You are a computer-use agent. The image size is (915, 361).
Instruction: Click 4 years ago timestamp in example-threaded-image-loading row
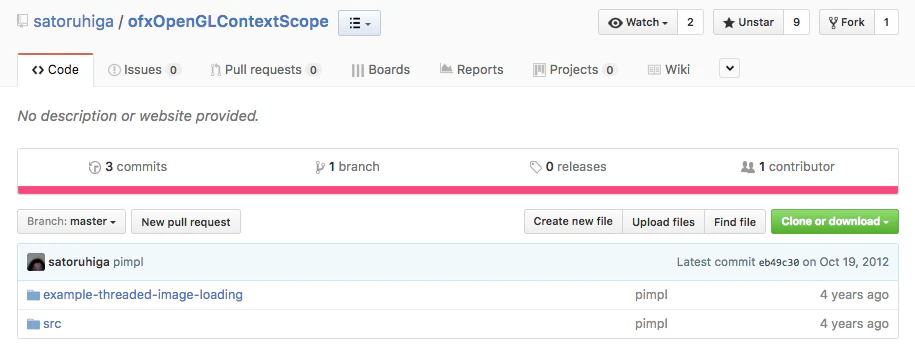click(x=854, y=295)
